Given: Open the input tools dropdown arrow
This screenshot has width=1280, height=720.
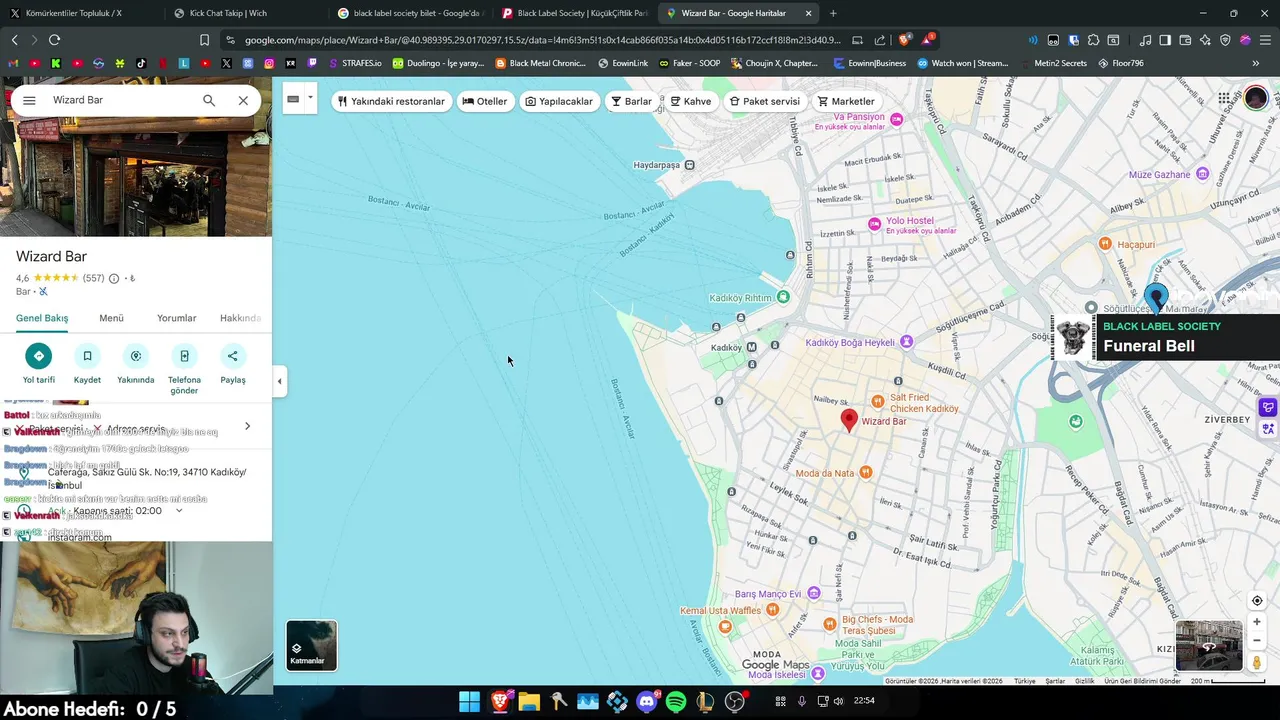Looking at the screenshot, I should point(310,98).
